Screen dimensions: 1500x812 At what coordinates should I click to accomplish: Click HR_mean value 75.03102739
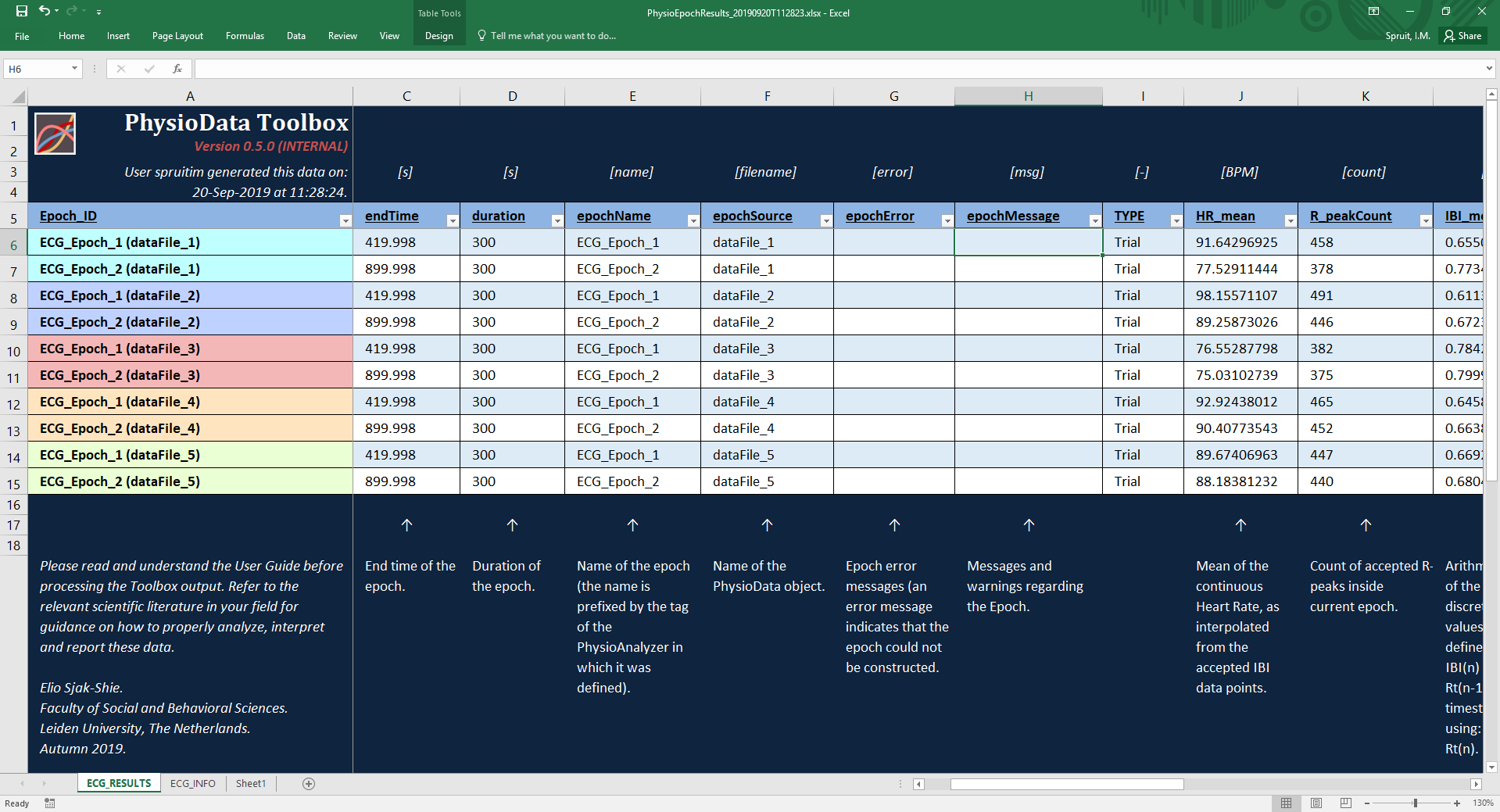coord(1240,375)
